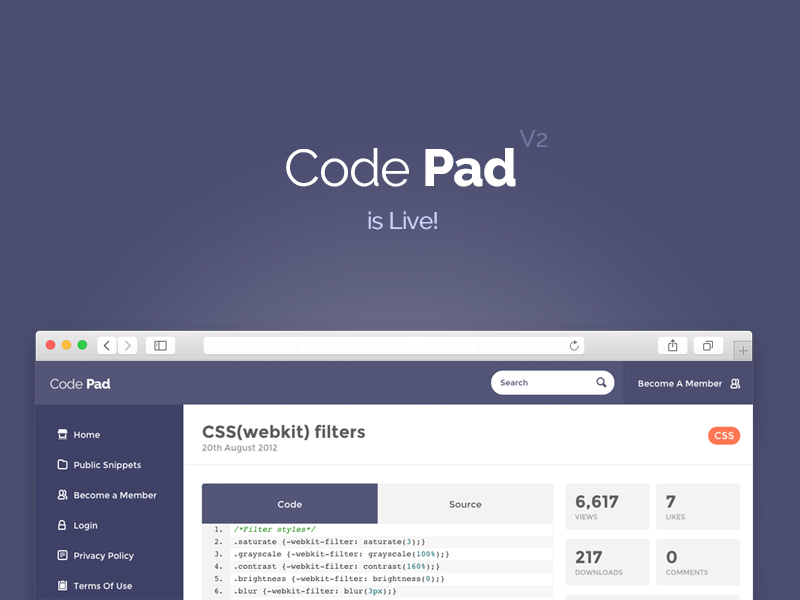Click the browser share icon
This screenshot has width=800, height=600.
pyautogui.click(x=672, y=345)
